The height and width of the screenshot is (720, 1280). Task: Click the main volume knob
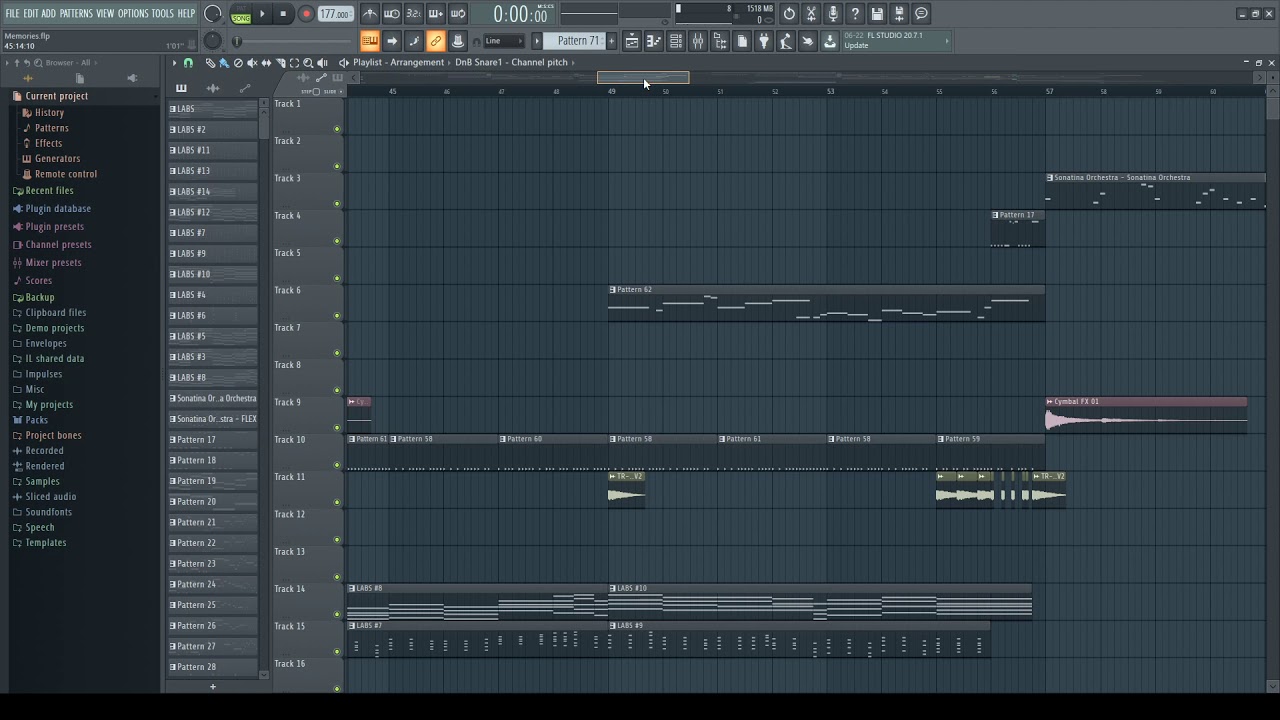(x=213, y=14)
